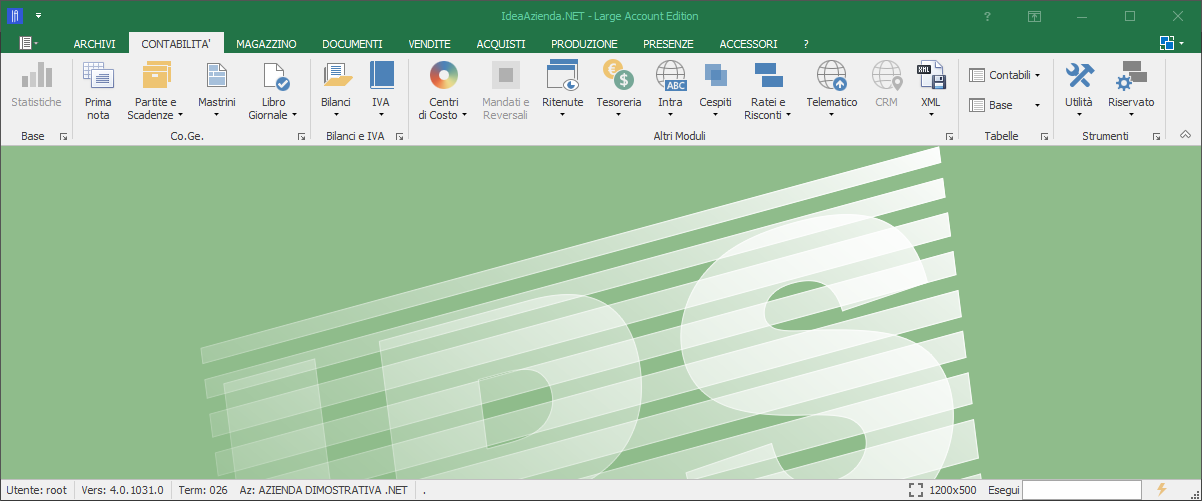The height and width of the screenshot is (501, 1202).
Task: Collapse the ribbon with the chevron arrow
Action: [x=1186, y=135]
